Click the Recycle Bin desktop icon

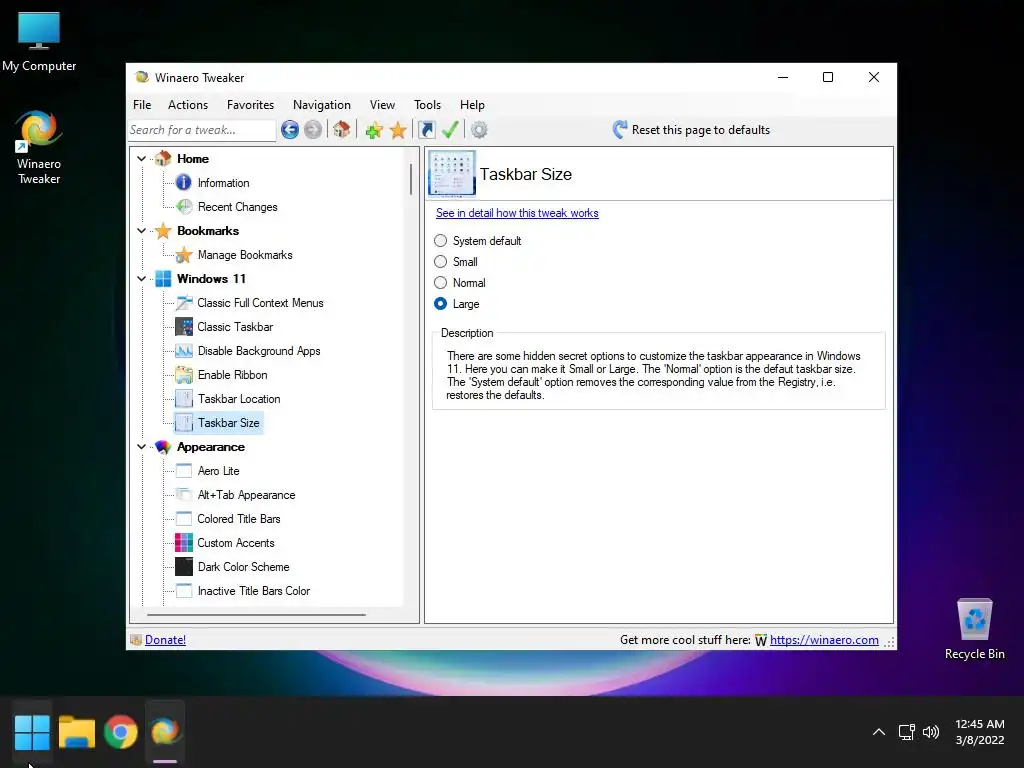tap(974, 630)
